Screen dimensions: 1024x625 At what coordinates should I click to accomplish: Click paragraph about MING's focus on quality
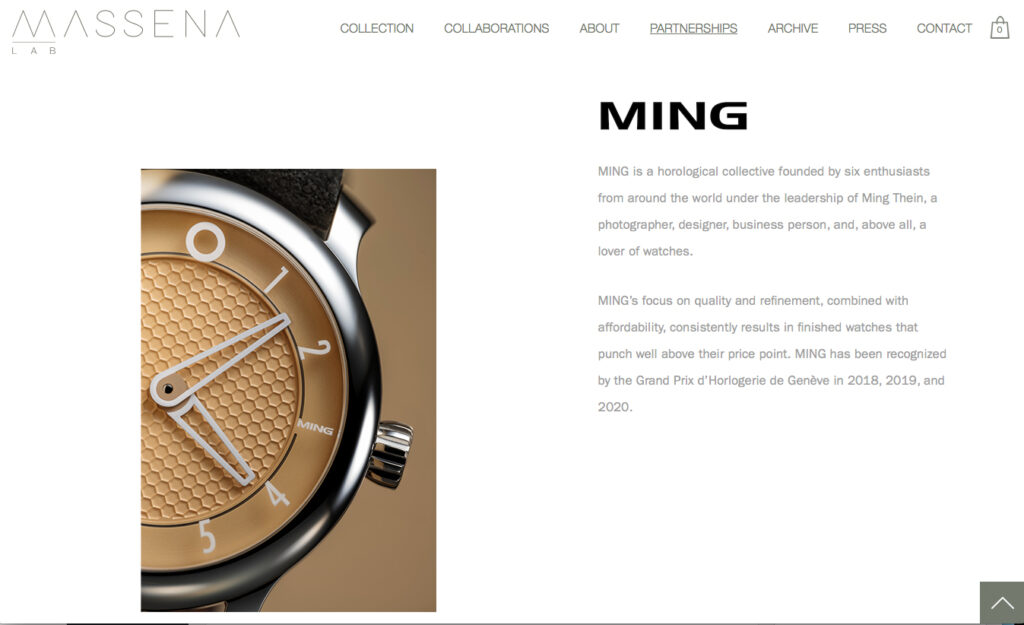772,353
